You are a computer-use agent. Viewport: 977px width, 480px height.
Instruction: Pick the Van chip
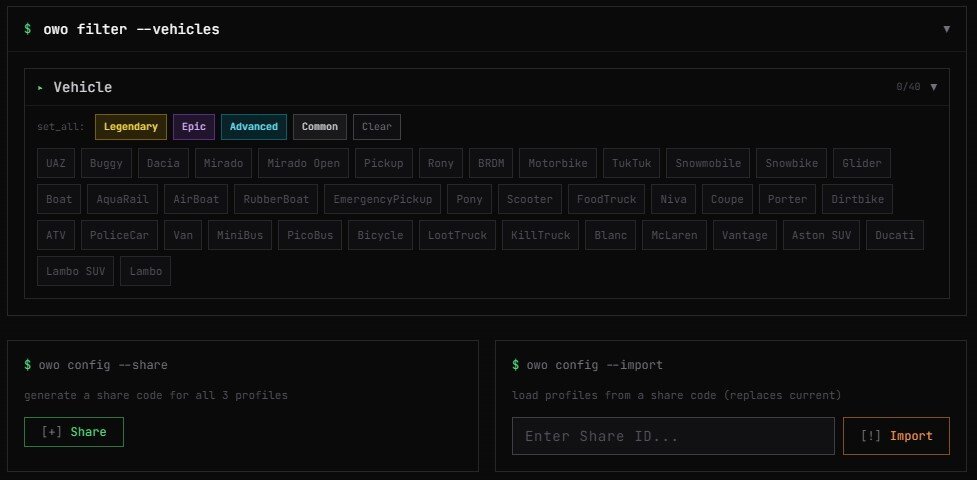pyautogui.click(x=183, y=235)
